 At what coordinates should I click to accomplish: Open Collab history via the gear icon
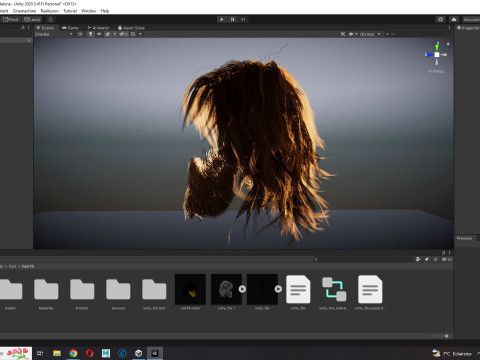[x=441, y=19]
